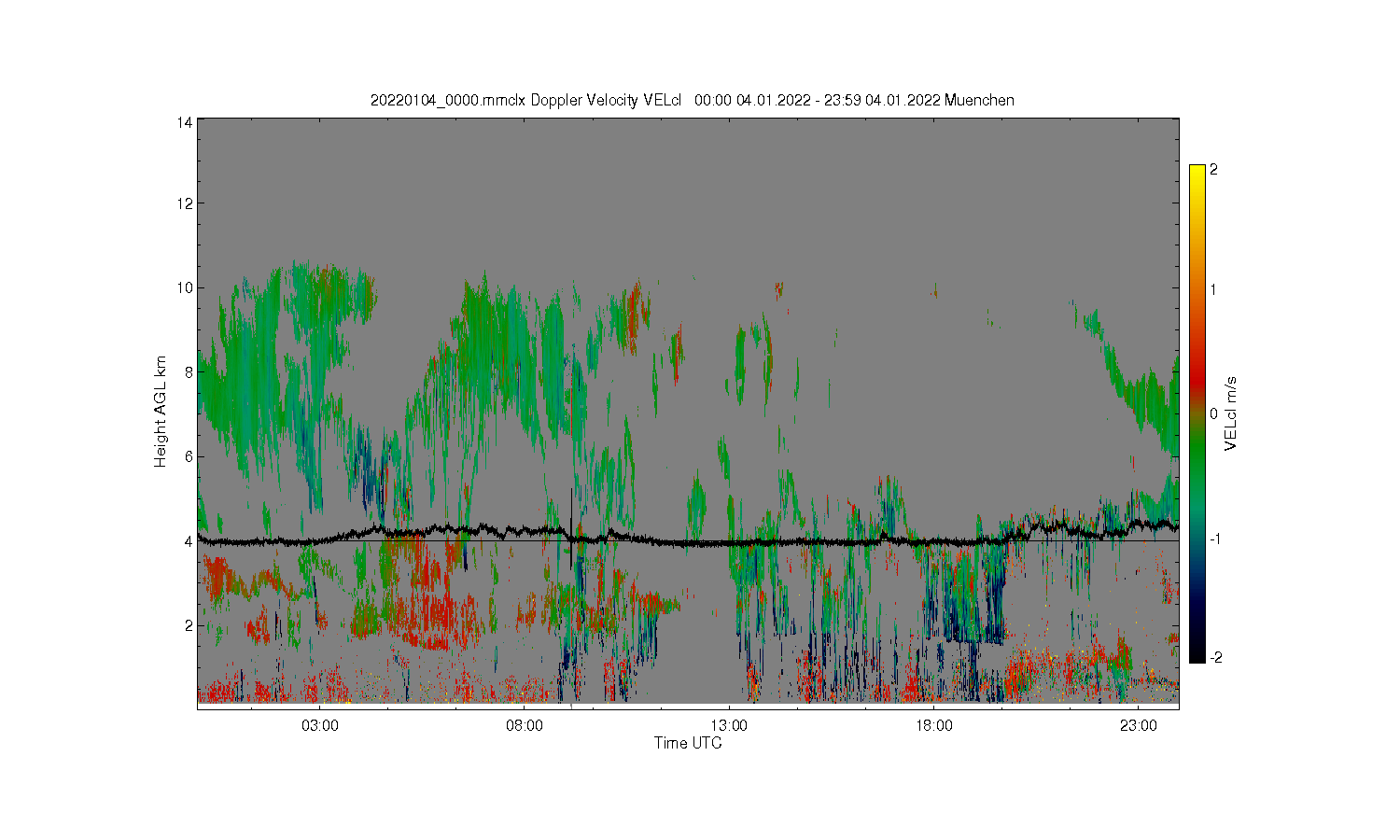
Task: Select the 'Time UTC' x-axis label
Action: [688, 743]
